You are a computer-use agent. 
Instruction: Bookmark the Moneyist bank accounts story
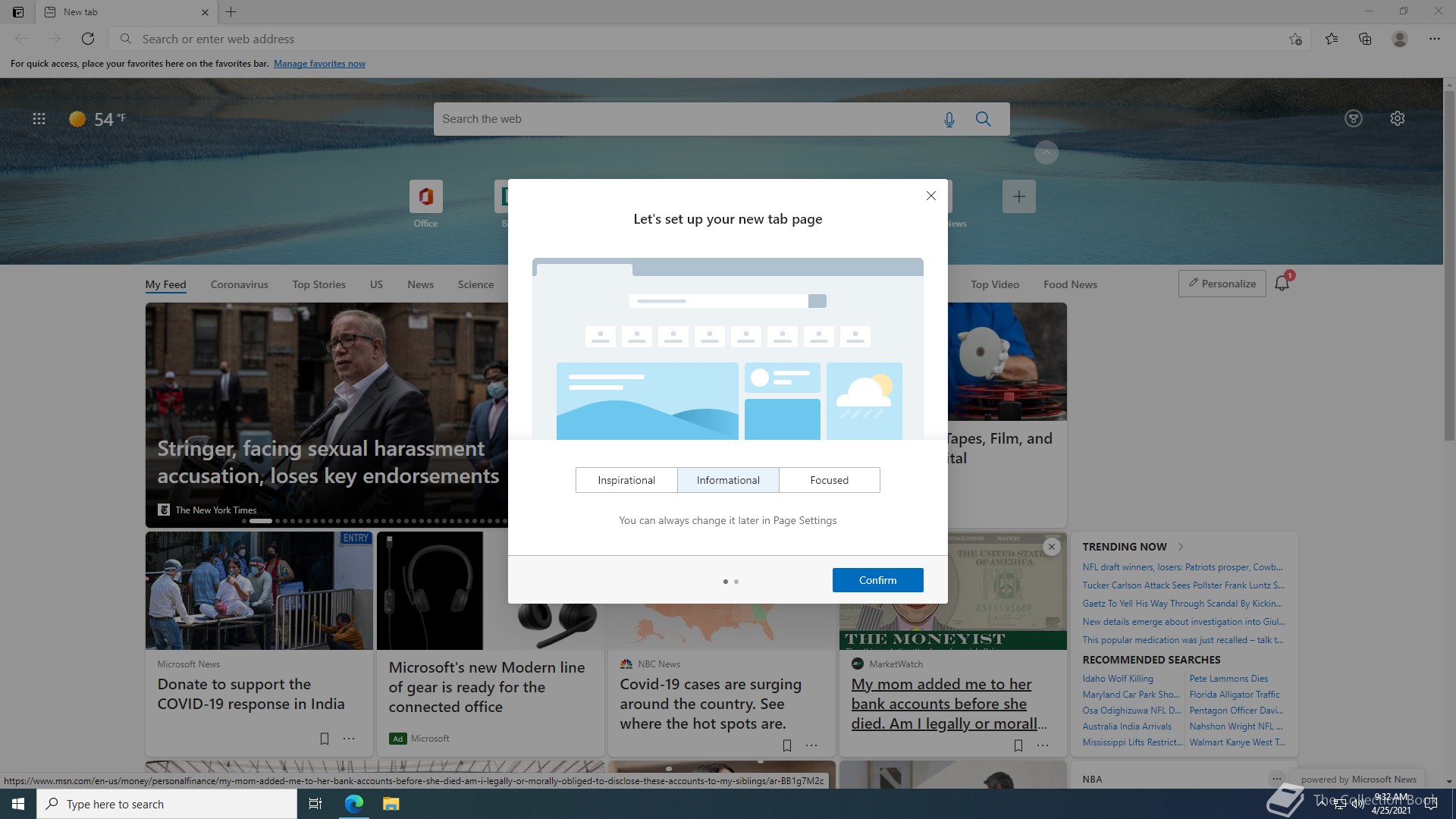click(1018, 745)
